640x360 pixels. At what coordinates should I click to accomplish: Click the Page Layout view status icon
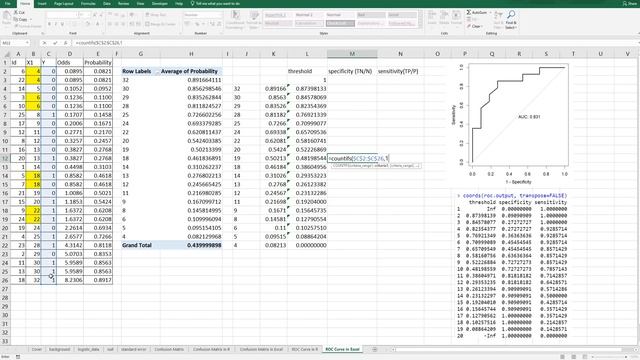573,357
